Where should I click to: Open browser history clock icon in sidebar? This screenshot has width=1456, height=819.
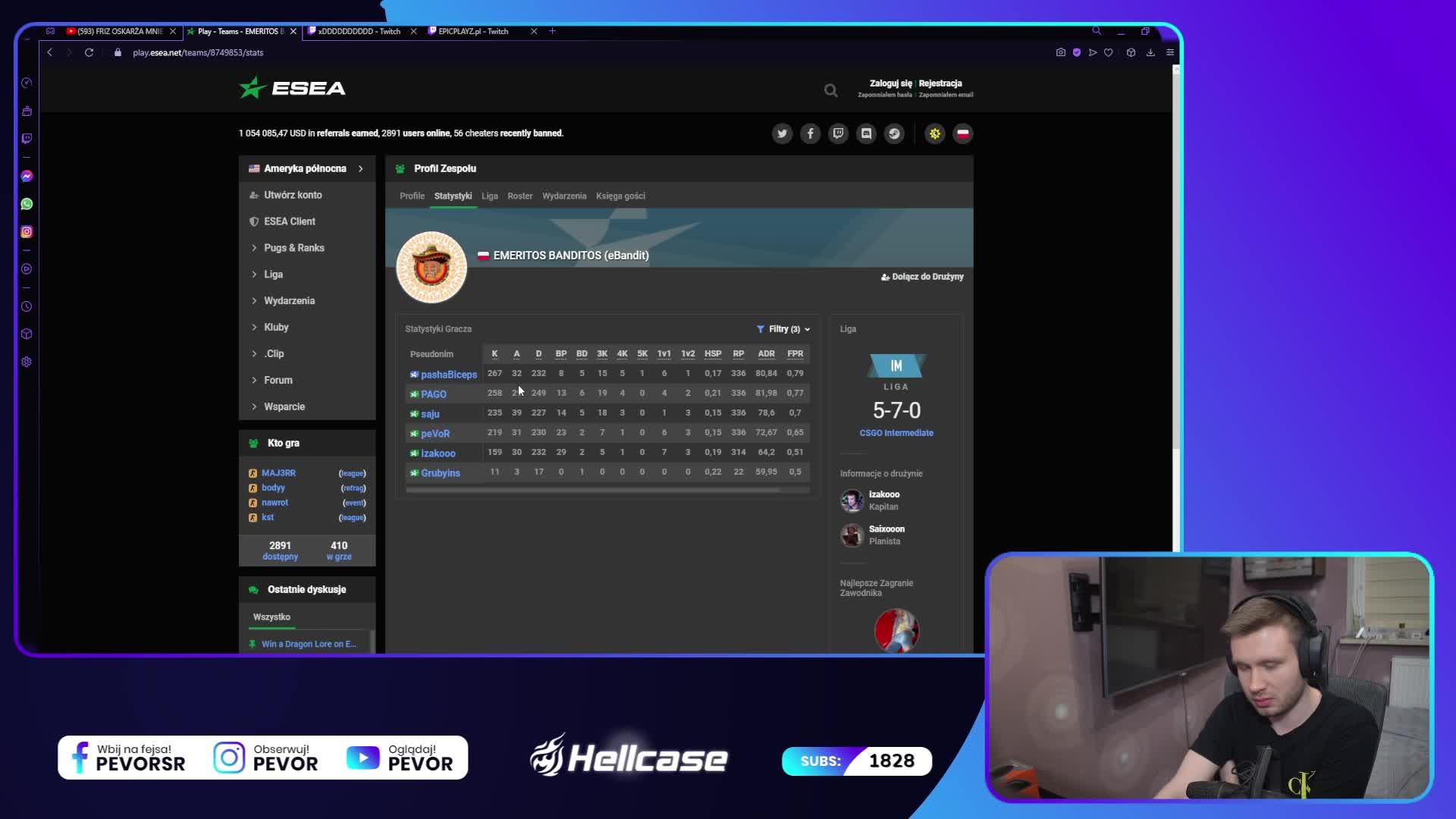[27, 306]
